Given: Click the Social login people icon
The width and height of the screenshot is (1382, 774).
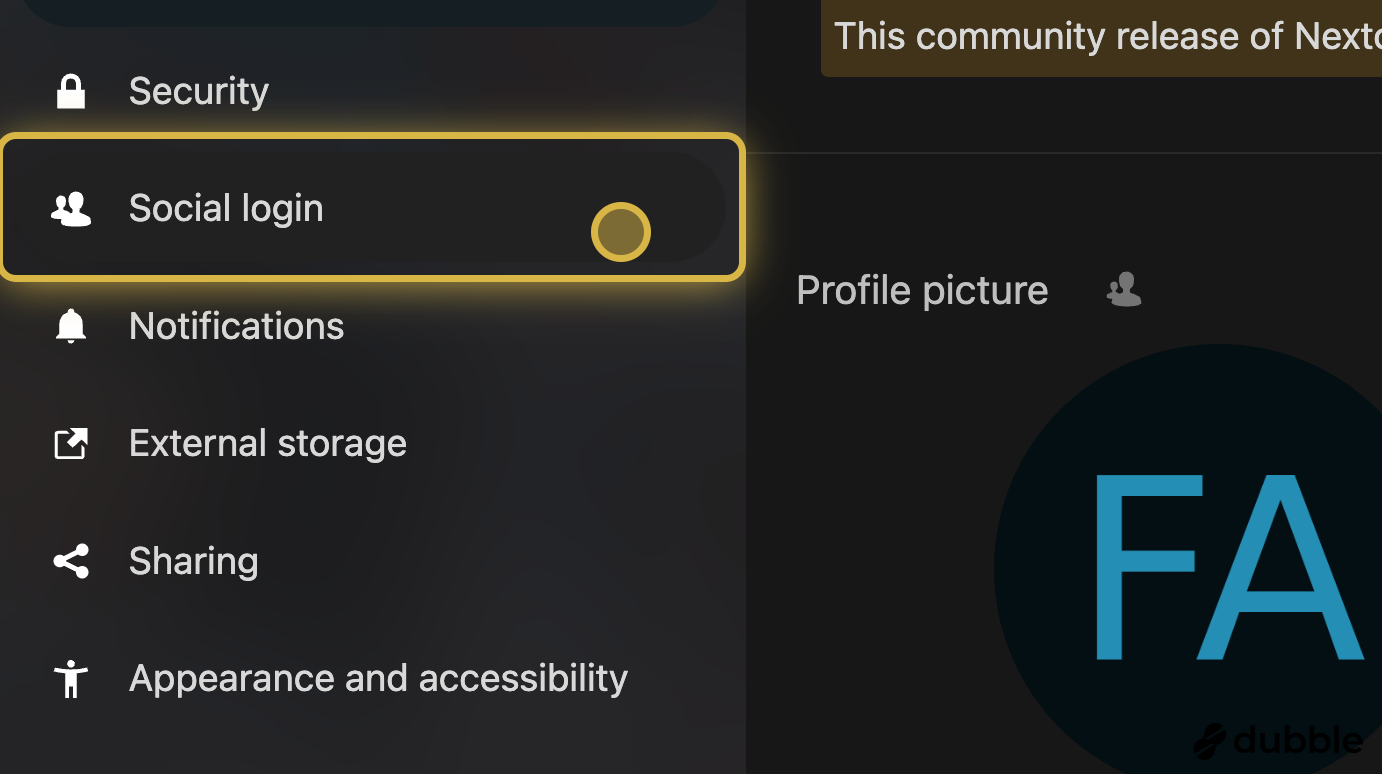Looking at the screenshot, I should coord(71,208).
